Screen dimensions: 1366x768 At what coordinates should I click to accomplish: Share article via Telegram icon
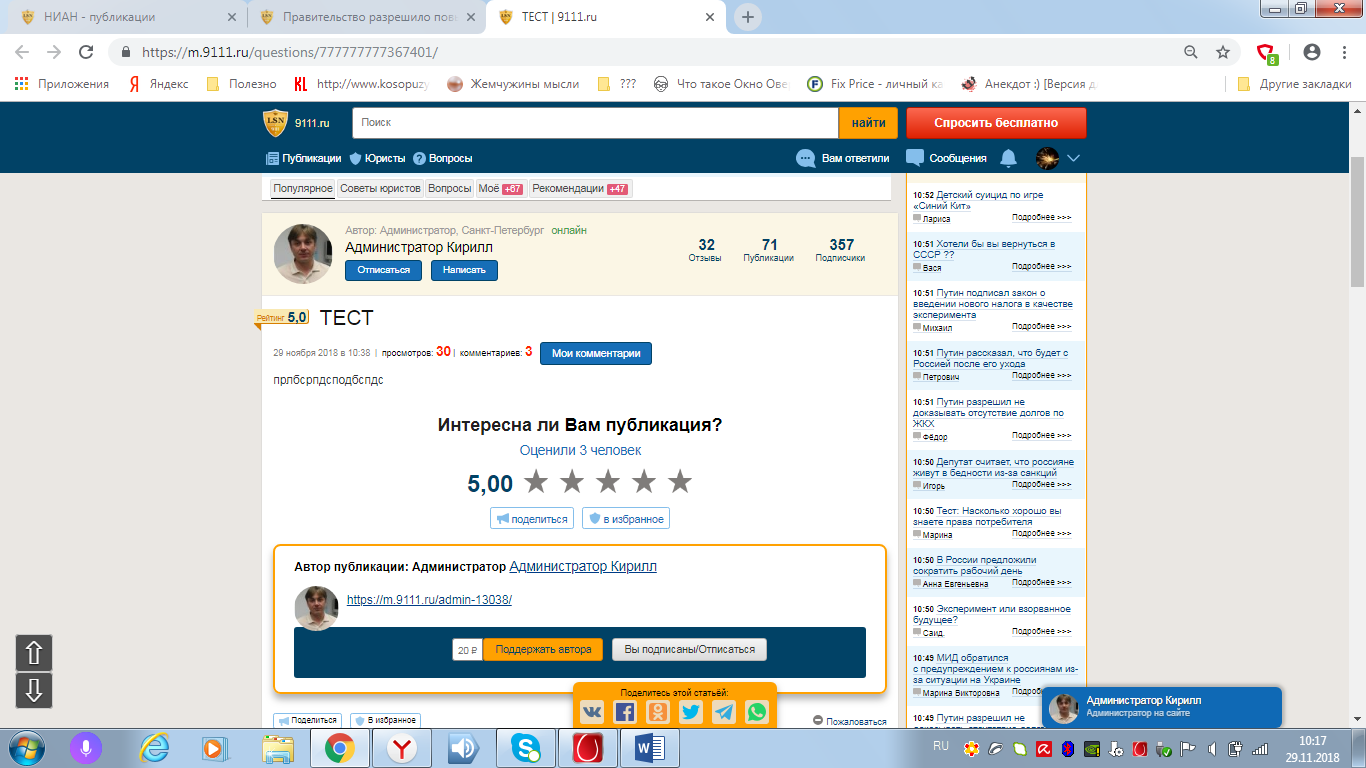[724, 711]
